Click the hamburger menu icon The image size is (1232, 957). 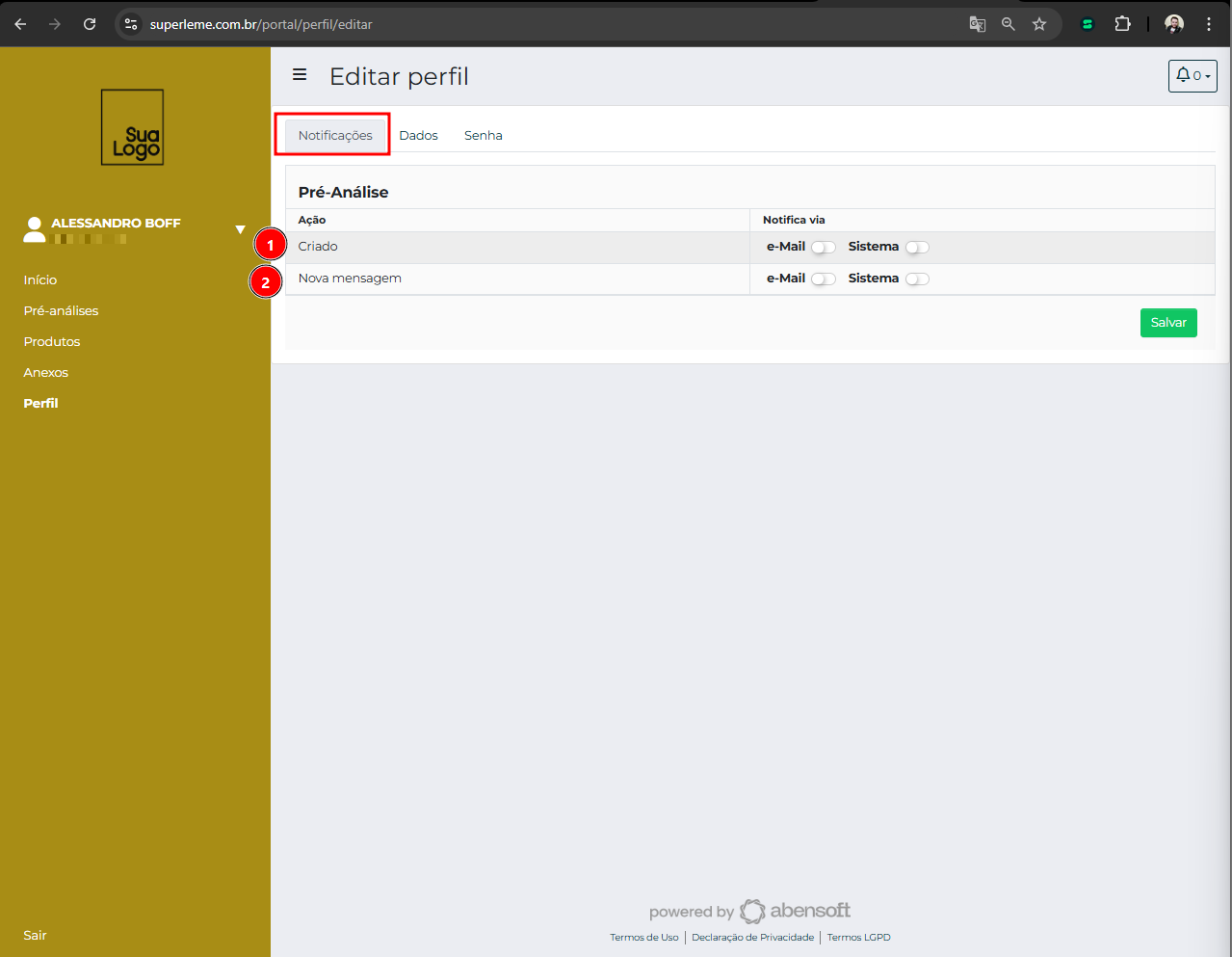300,75
